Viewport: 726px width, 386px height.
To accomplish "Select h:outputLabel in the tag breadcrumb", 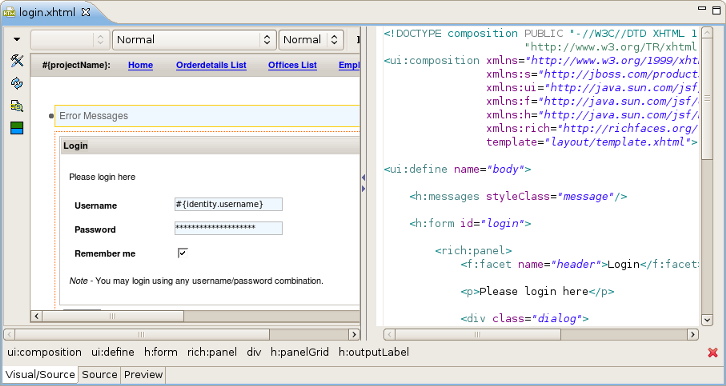I will click(x=374, y=352).
